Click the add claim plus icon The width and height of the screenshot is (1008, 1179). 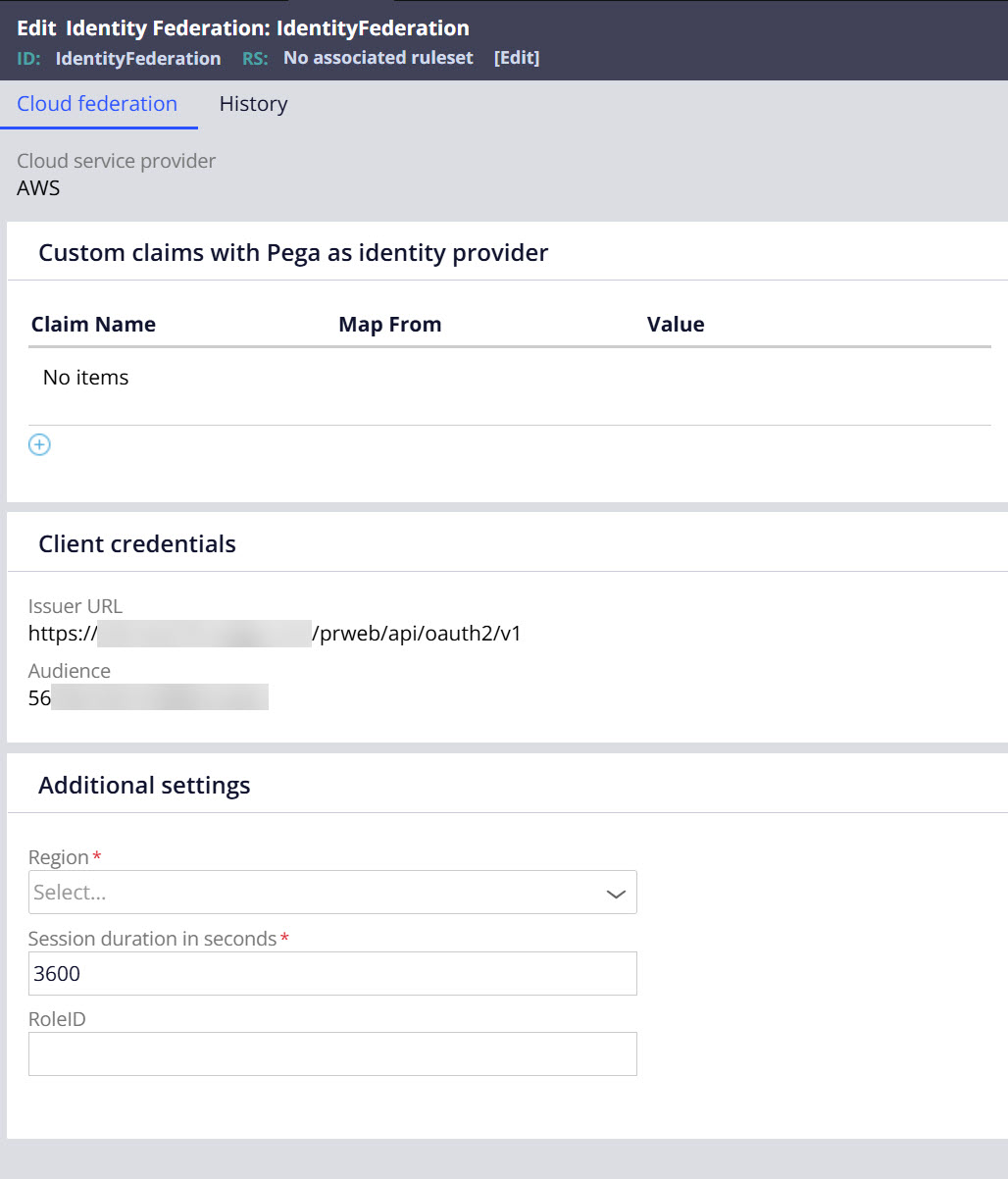pyautogui.click(x=39, y=445)
